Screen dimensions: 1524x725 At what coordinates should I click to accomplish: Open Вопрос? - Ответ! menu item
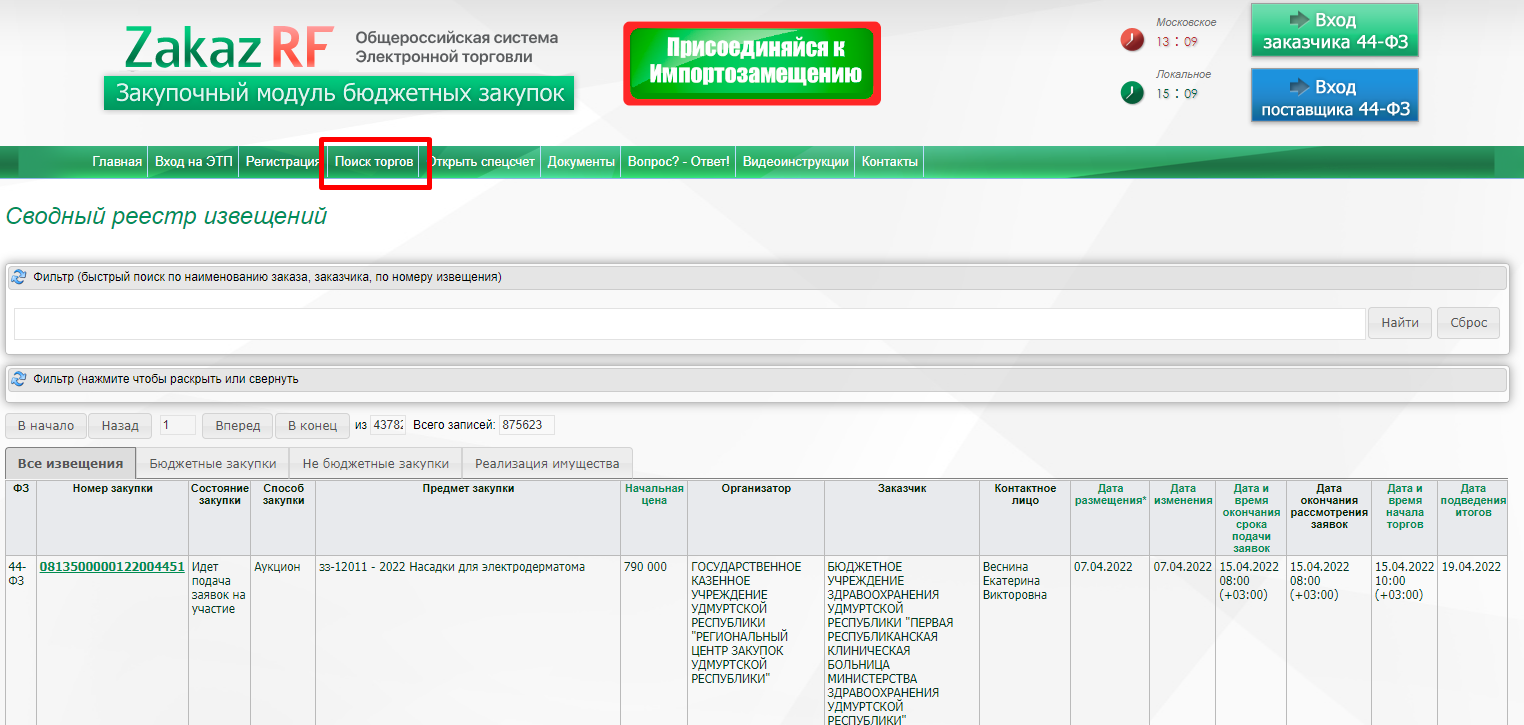(678, 162)
